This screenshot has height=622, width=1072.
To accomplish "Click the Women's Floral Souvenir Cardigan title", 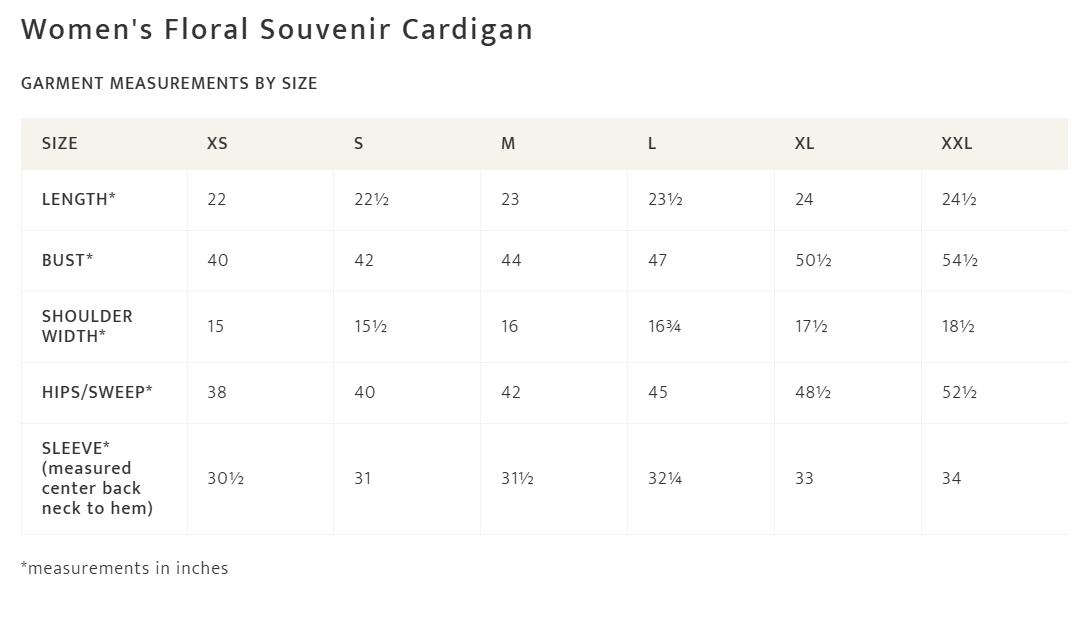I will (x=277, y=30).
